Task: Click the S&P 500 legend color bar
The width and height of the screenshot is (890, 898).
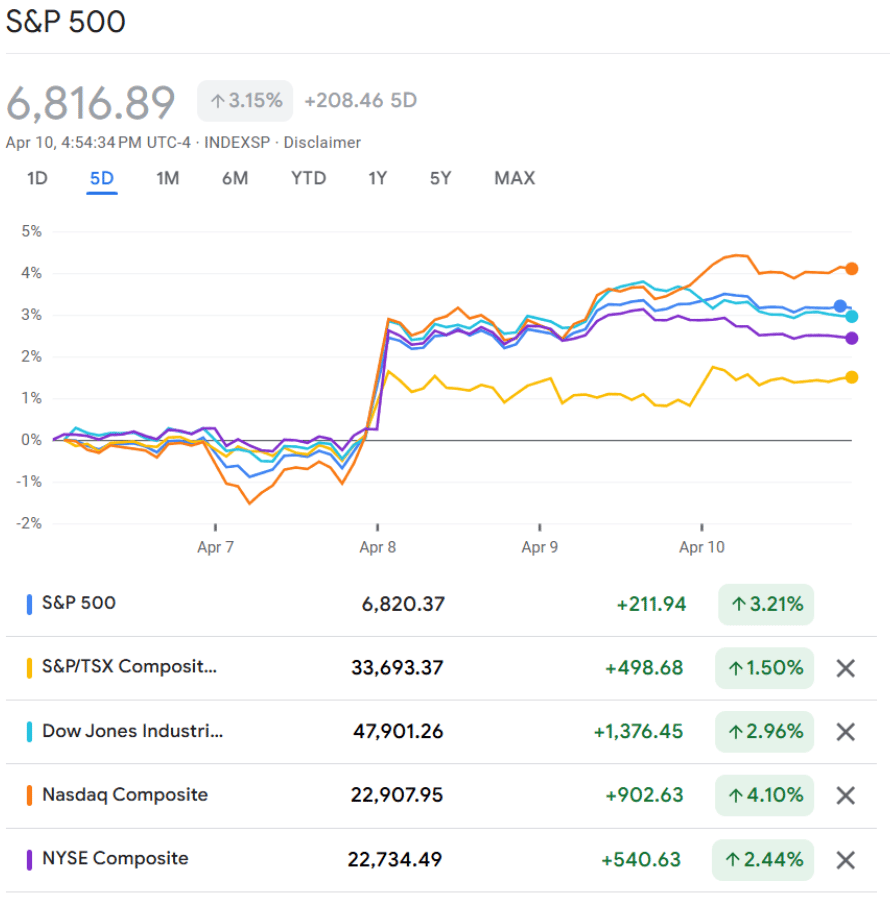Action: click(30, 604)
